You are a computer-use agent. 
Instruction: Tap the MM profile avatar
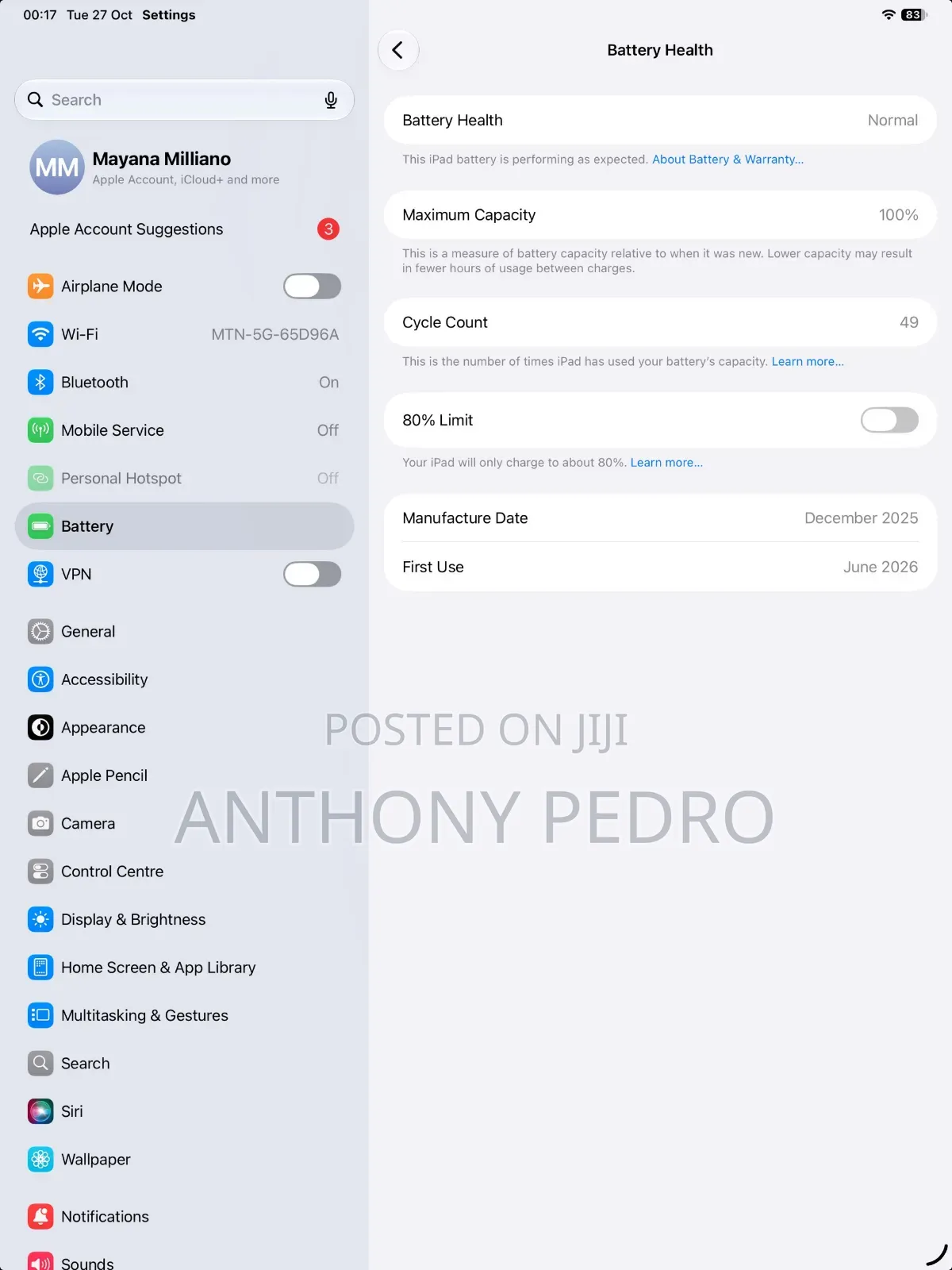pyautogui.click(x=57, y=167)
